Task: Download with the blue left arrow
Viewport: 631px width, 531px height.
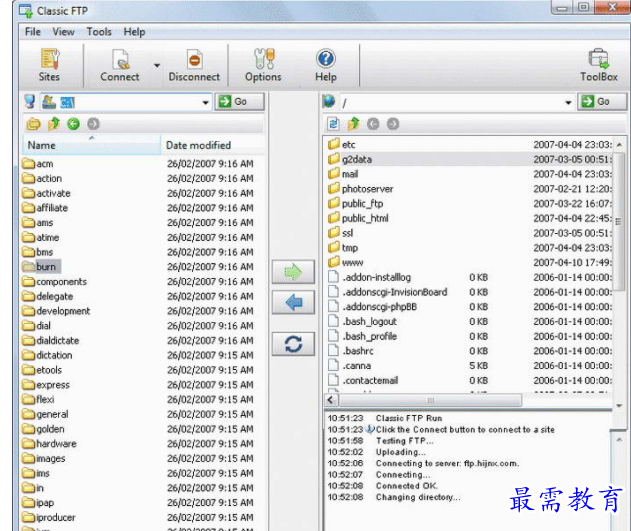Action: (293, 303)
